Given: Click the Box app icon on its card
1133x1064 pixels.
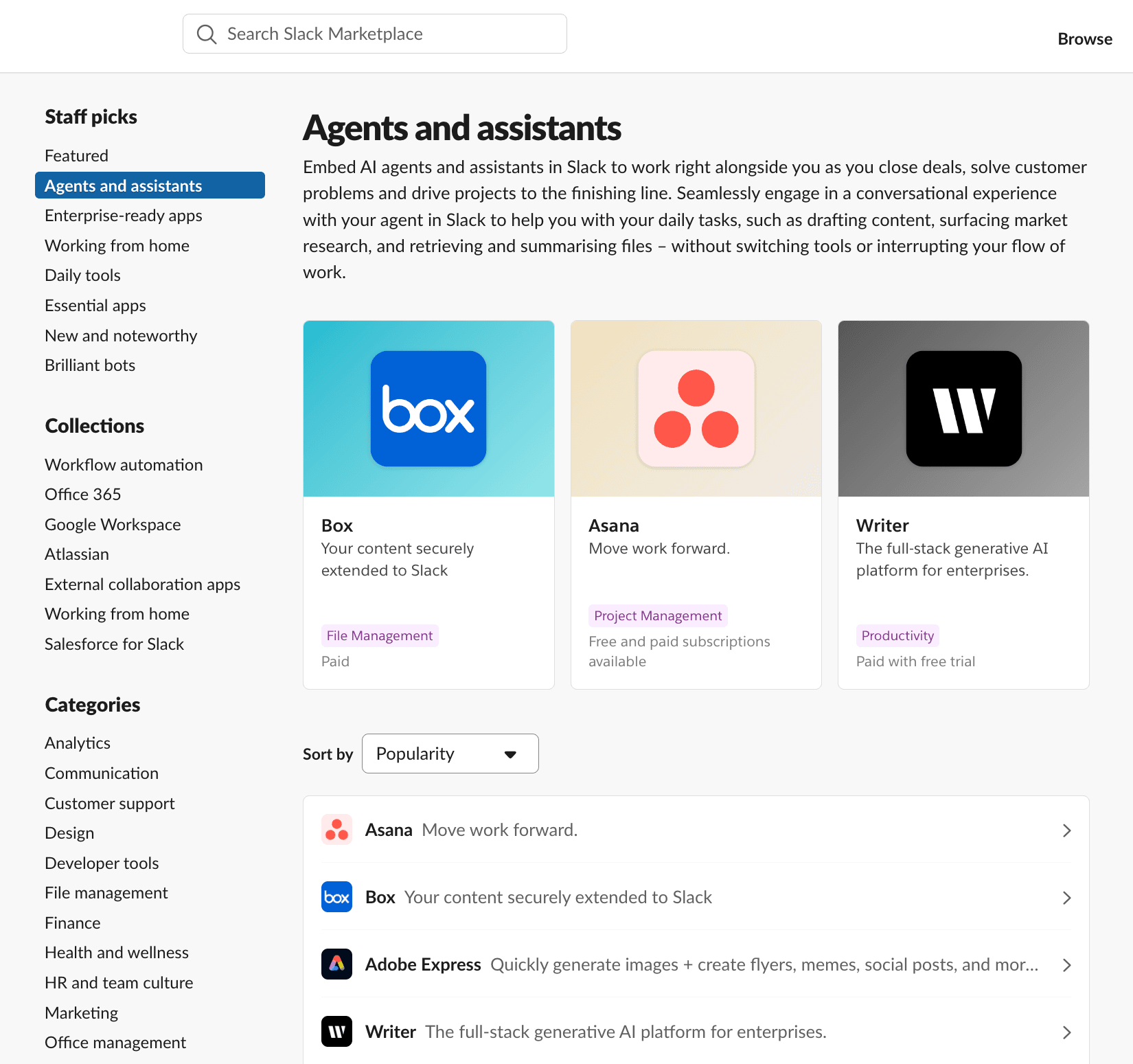Looking at the screenshot, I should (x=428, y=408).
